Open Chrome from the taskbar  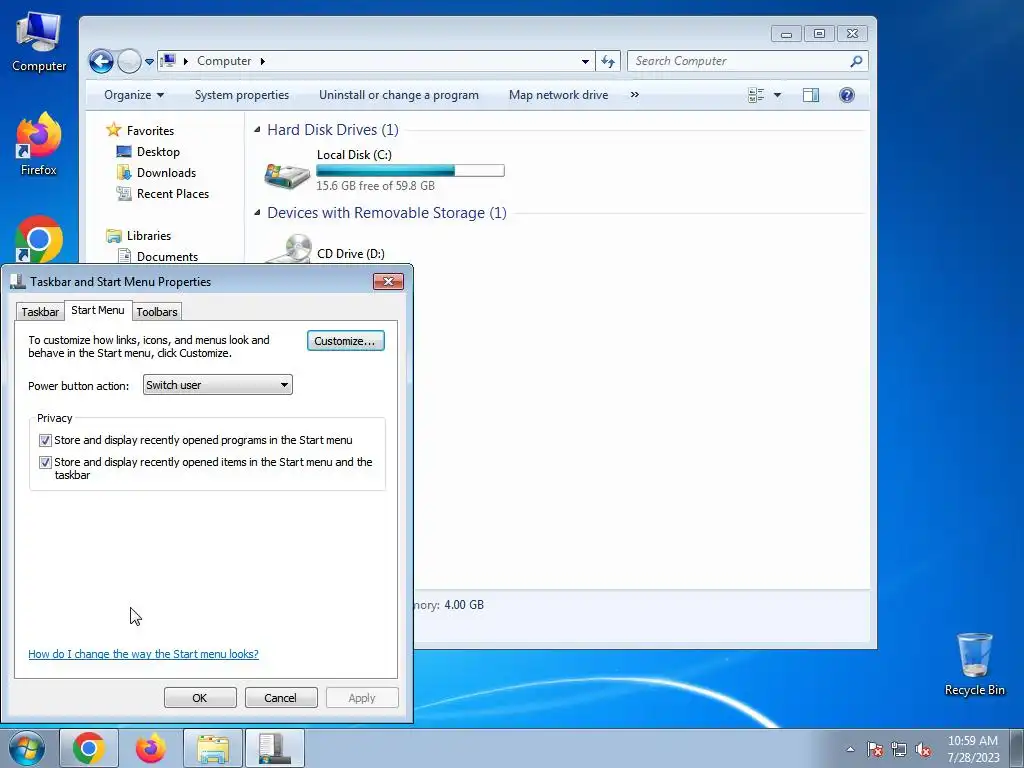89,748
